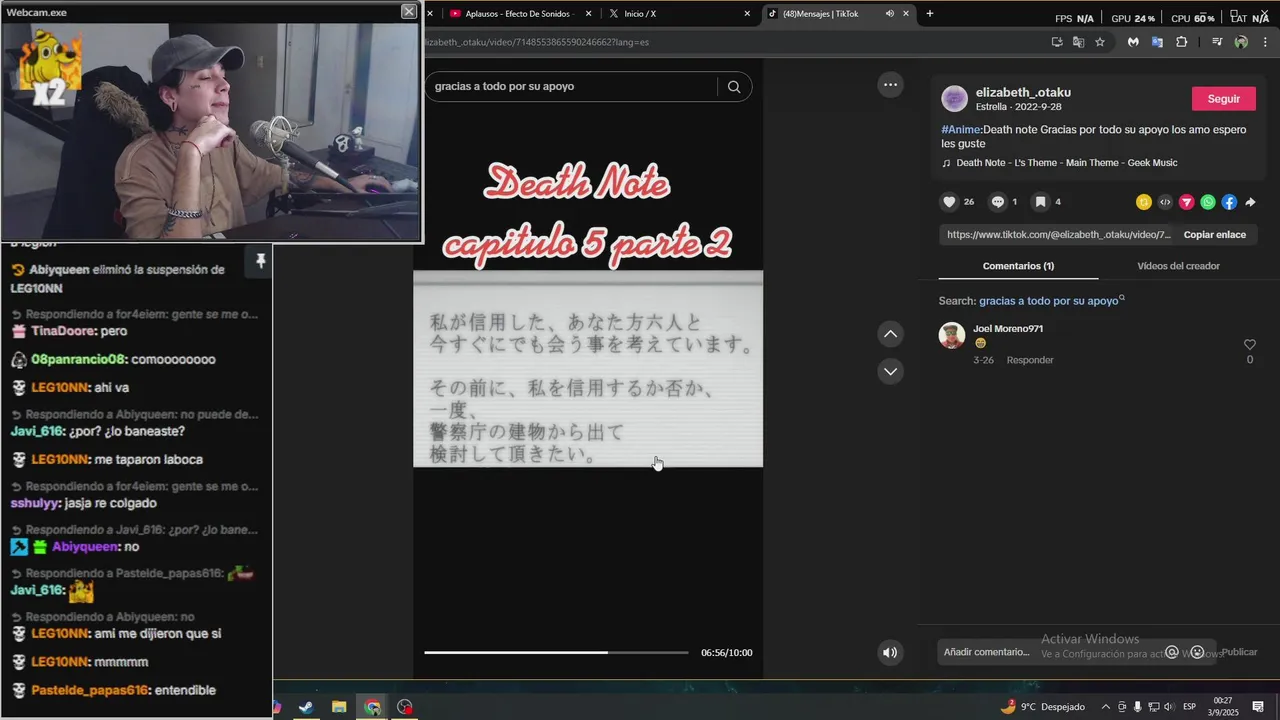The height and width of the screenshot is (720, 1280).
Task: Switch to Inicio / X tab
Action: [x=680, y=14]
